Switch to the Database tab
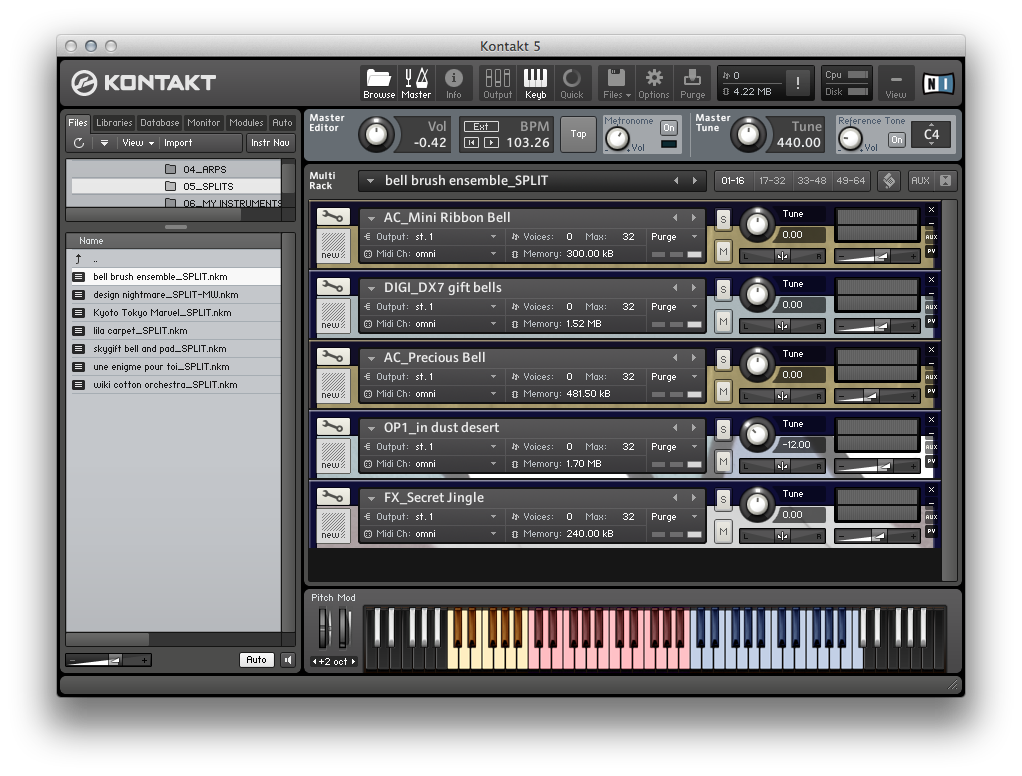The height and width of the screenshot is (776, 1022). tap(160, 122)
